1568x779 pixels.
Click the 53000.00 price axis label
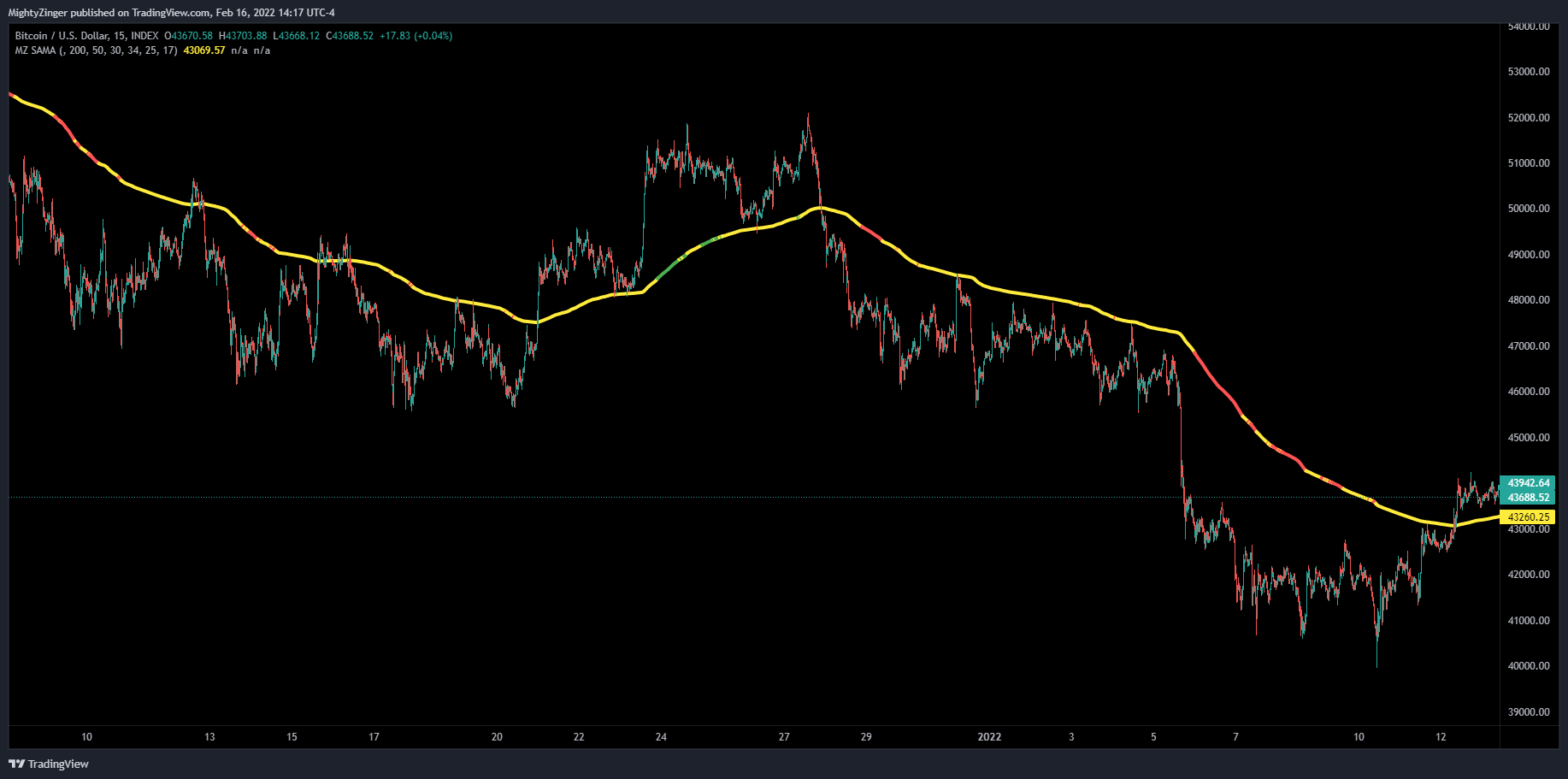pos(1529,72)
